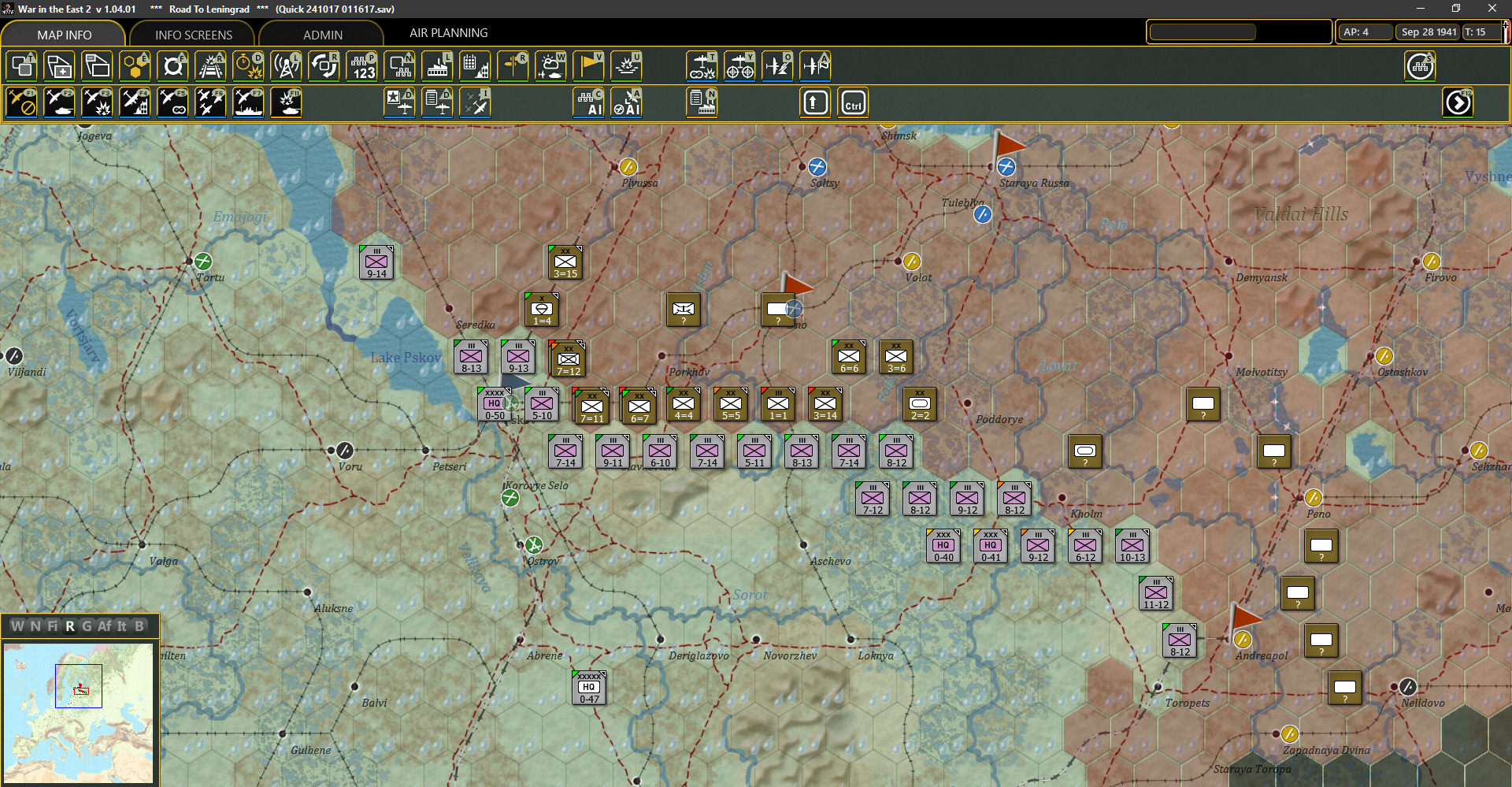Viewport: 1512px width, 787px height.
Task: Click the Staraya Russa city marker
Action: coord(1006,167)
